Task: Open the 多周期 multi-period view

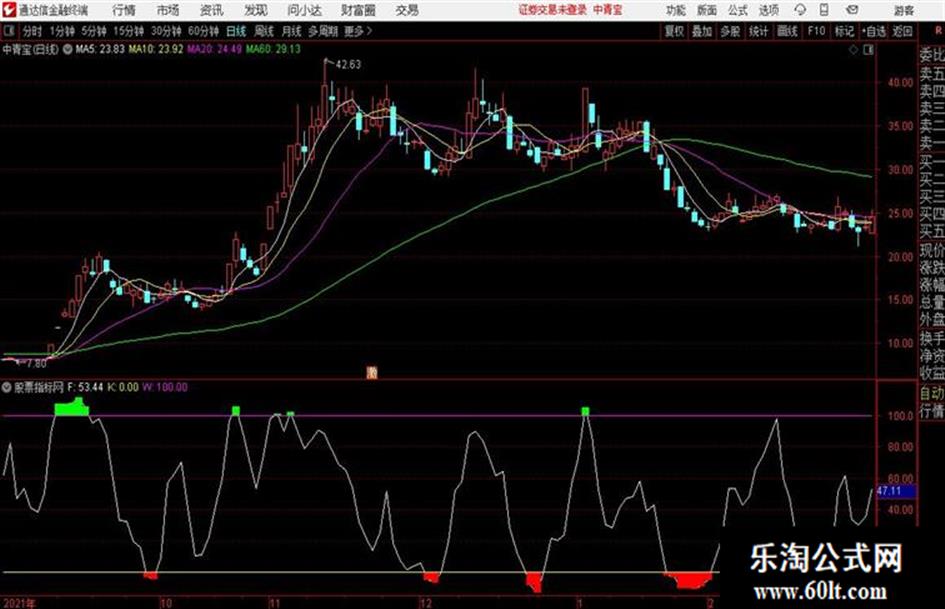Action: tap(323, 31)
